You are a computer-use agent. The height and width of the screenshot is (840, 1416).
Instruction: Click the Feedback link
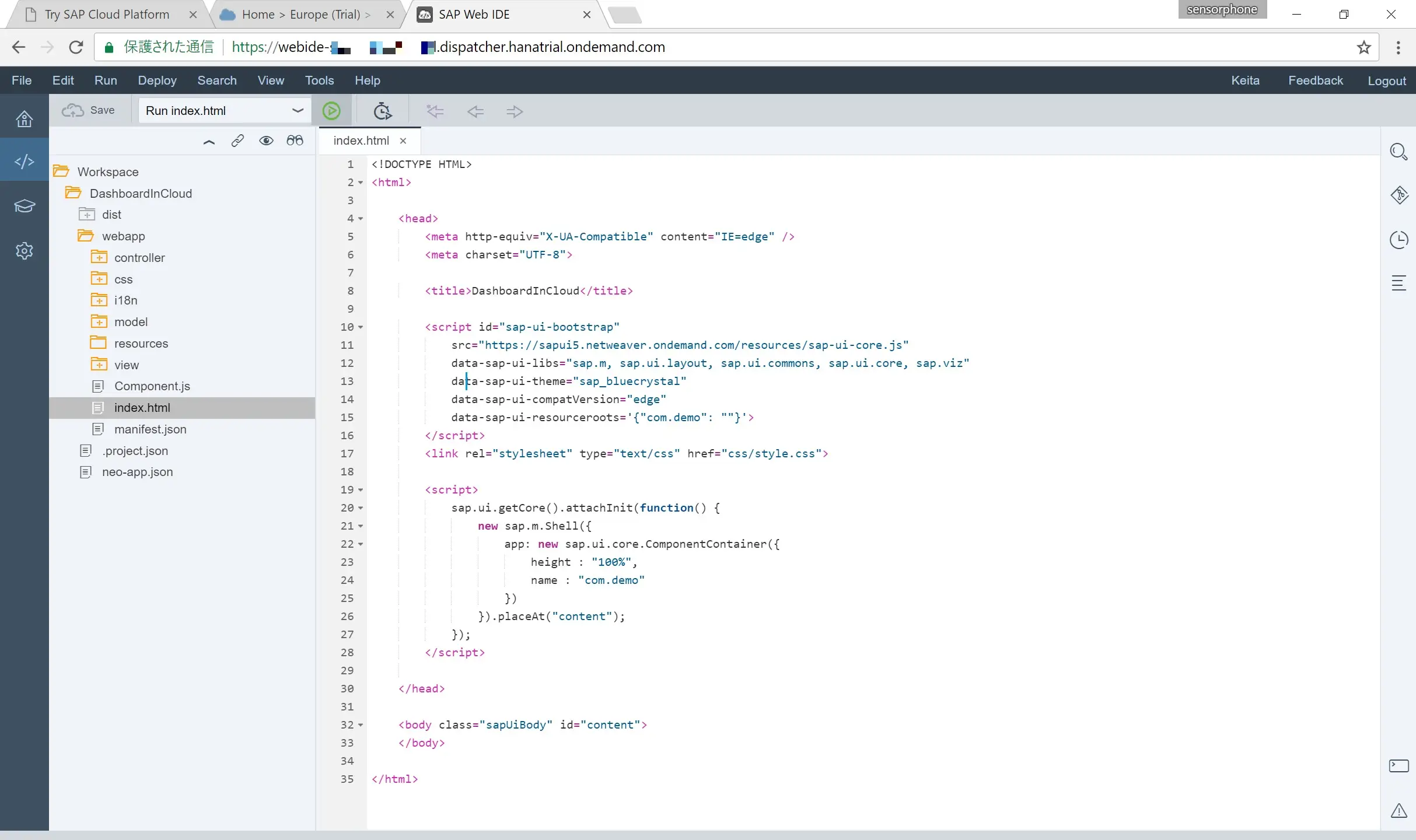[x=1315, y=80]
